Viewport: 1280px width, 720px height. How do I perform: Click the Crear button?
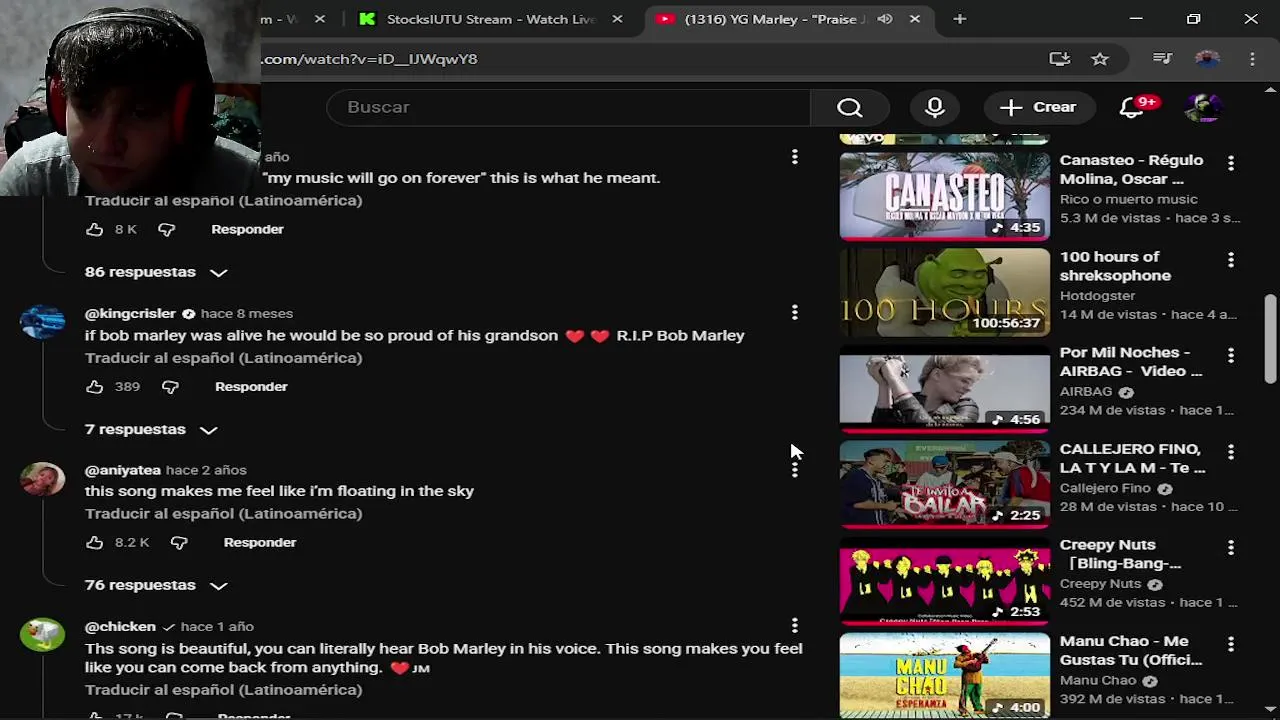(1038, 107)
